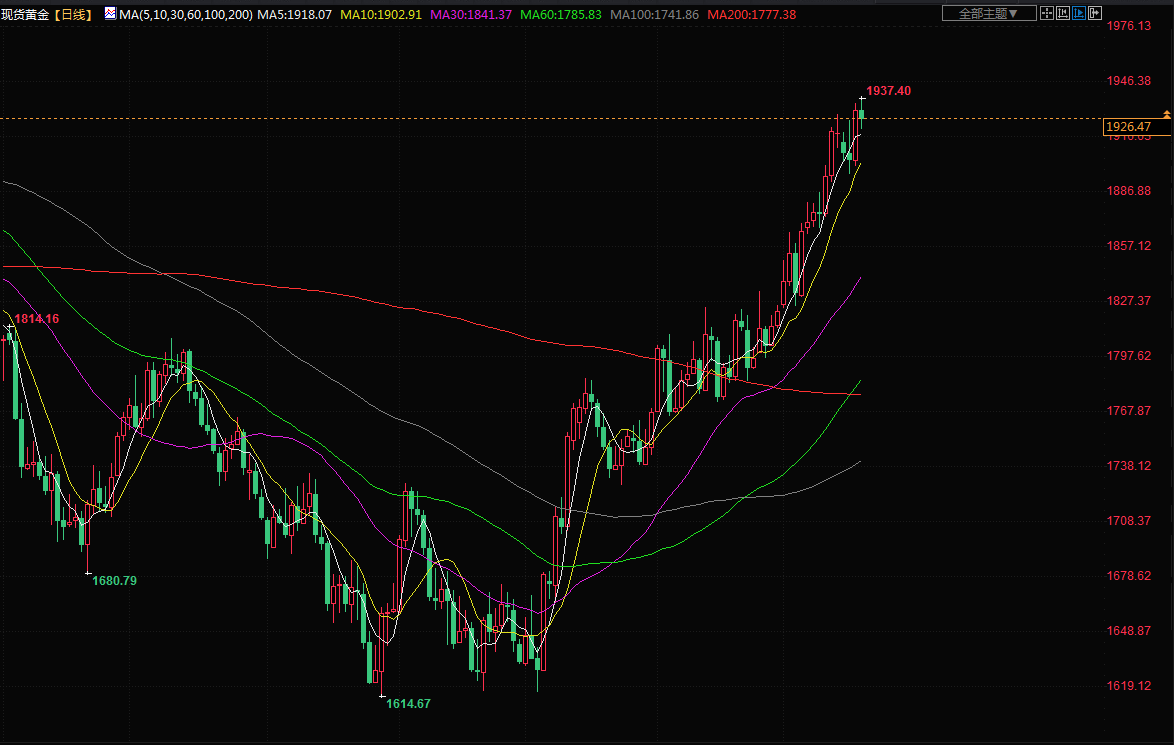Click the 1614.67 low price marker
Viewport: 1174px width, 745px height.
point(408,704)
